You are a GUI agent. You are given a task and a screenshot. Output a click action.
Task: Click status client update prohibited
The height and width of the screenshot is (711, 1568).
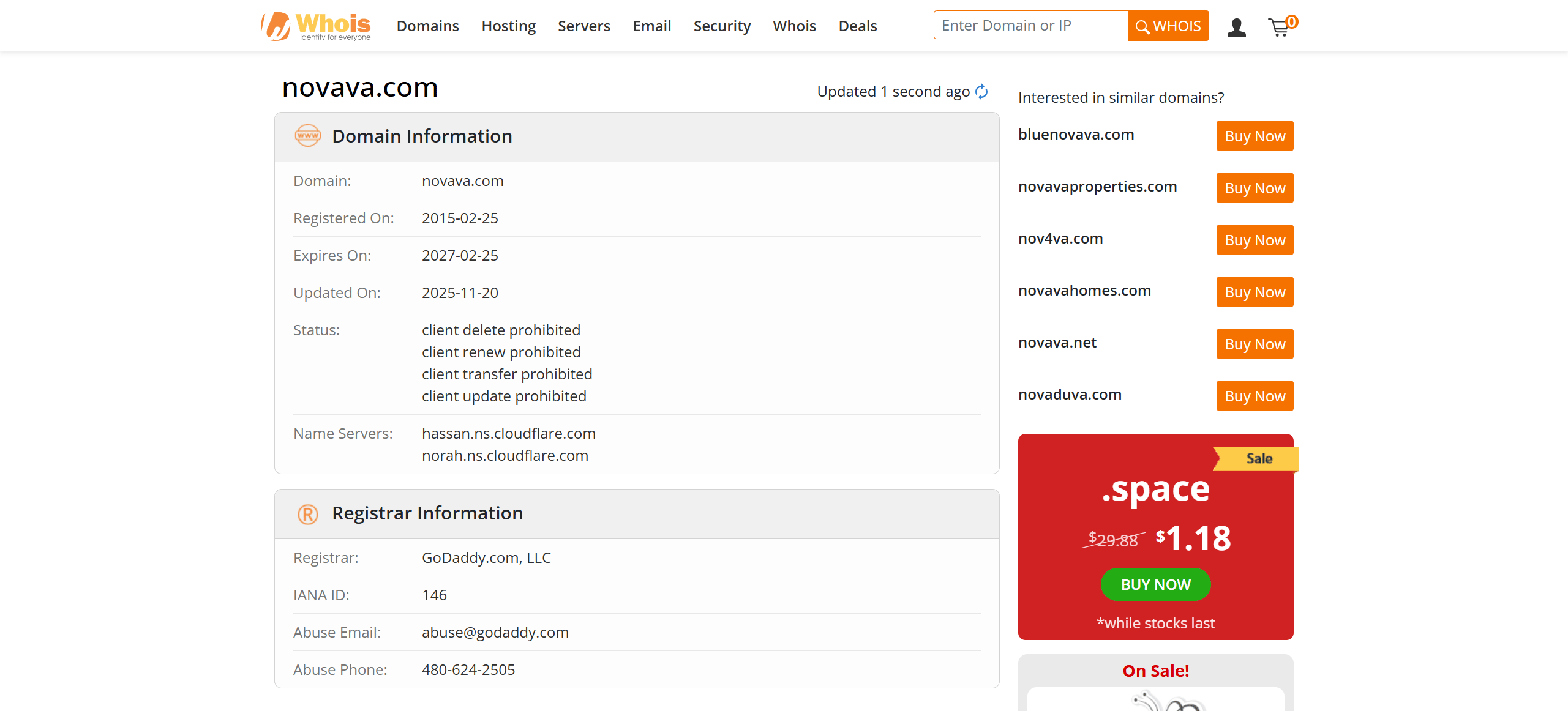tap(504, 396)
